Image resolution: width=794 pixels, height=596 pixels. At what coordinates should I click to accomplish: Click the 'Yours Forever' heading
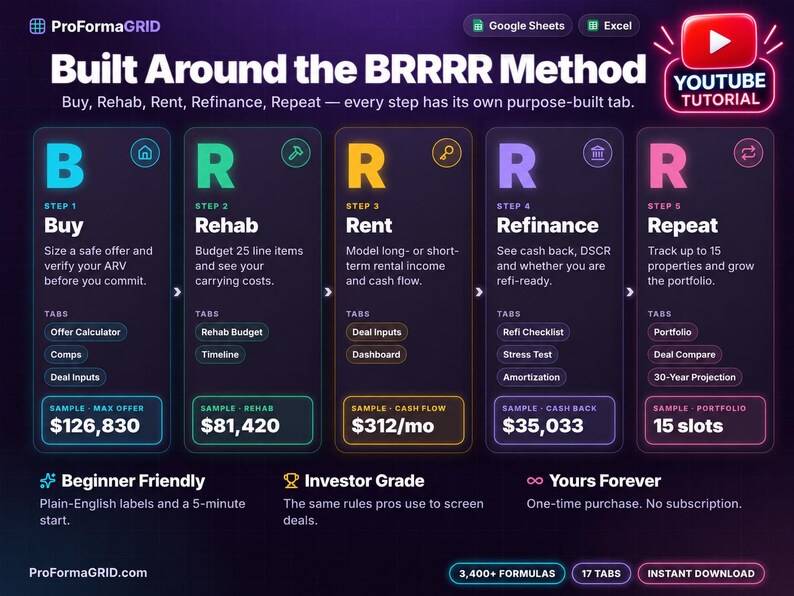point(605,481)
